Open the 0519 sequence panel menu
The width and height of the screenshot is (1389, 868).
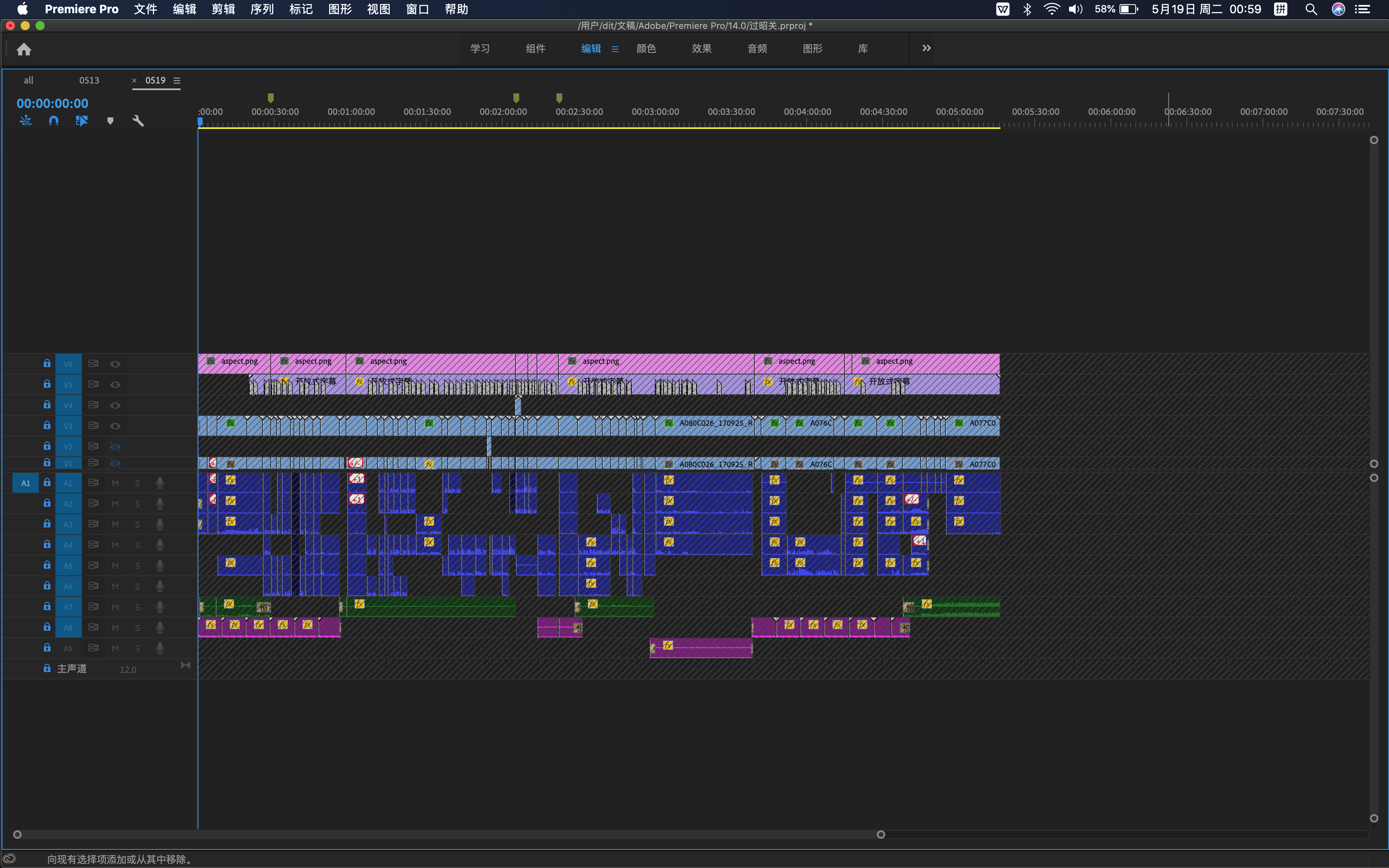click(177, 81)
